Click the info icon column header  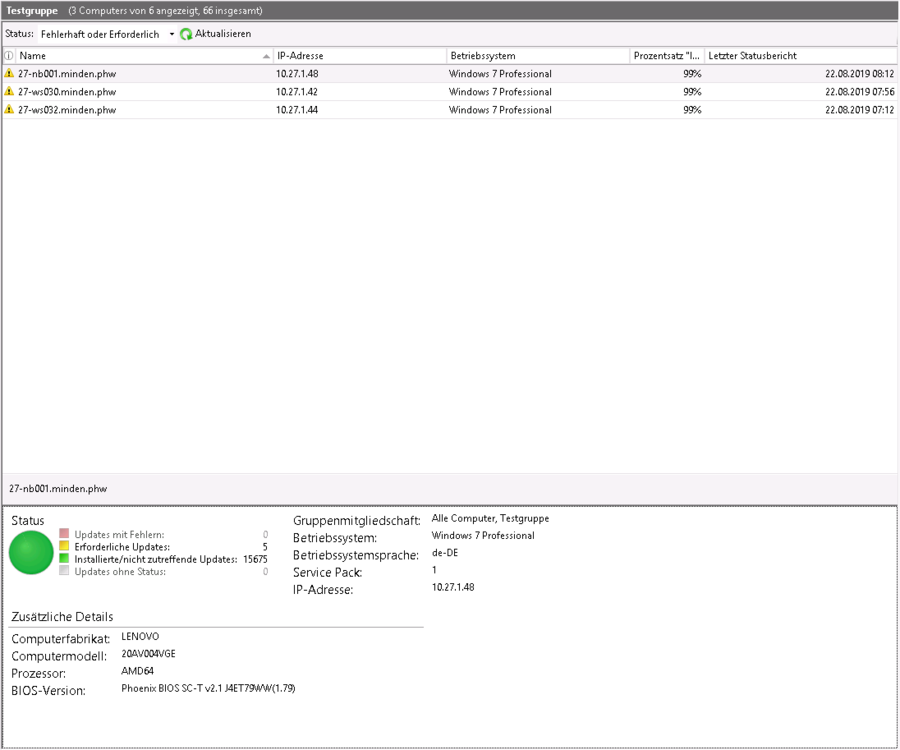coord(9,56)
